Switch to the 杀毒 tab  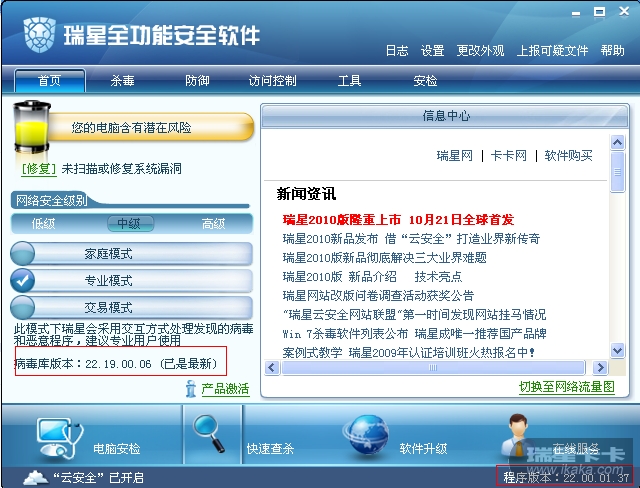coord(122,80)
